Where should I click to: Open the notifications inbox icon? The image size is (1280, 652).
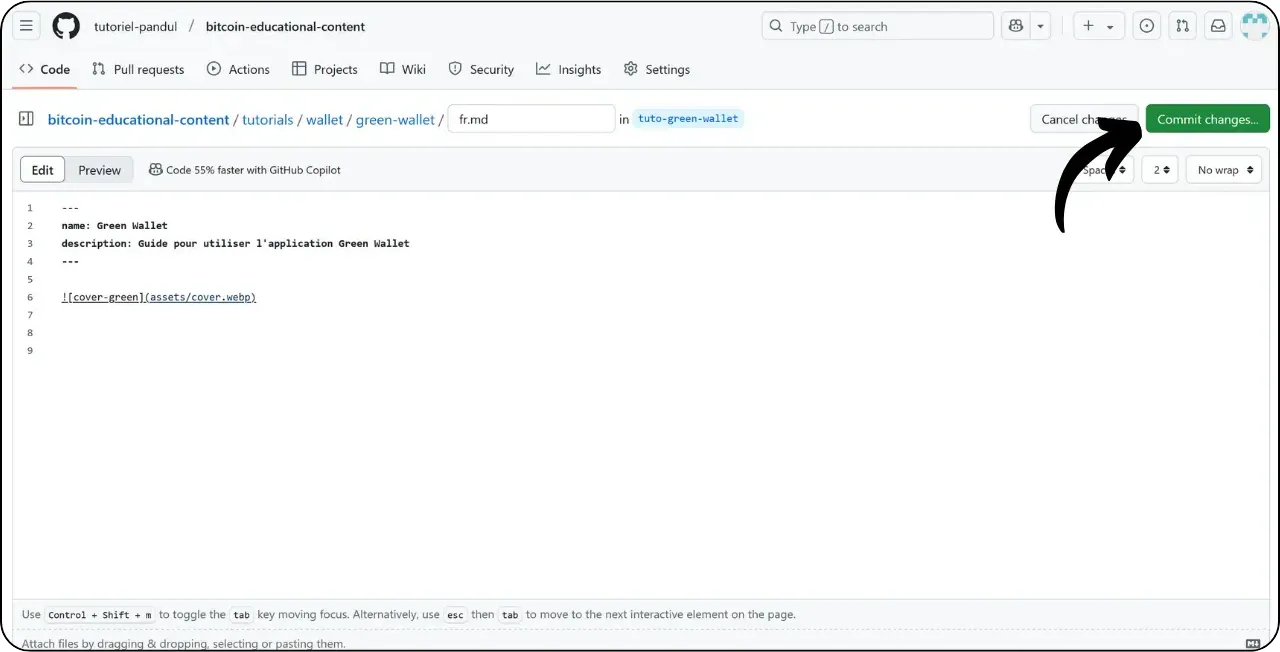pos(1218,25)
